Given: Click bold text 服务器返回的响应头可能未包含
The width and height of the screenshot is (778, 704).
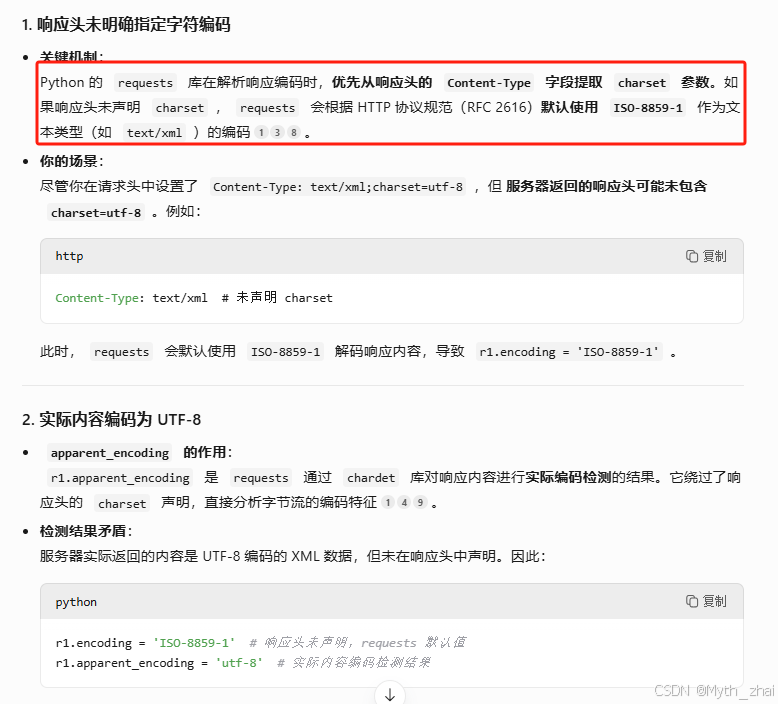Looking at the screenshot, I should click(x=606, y=187).
